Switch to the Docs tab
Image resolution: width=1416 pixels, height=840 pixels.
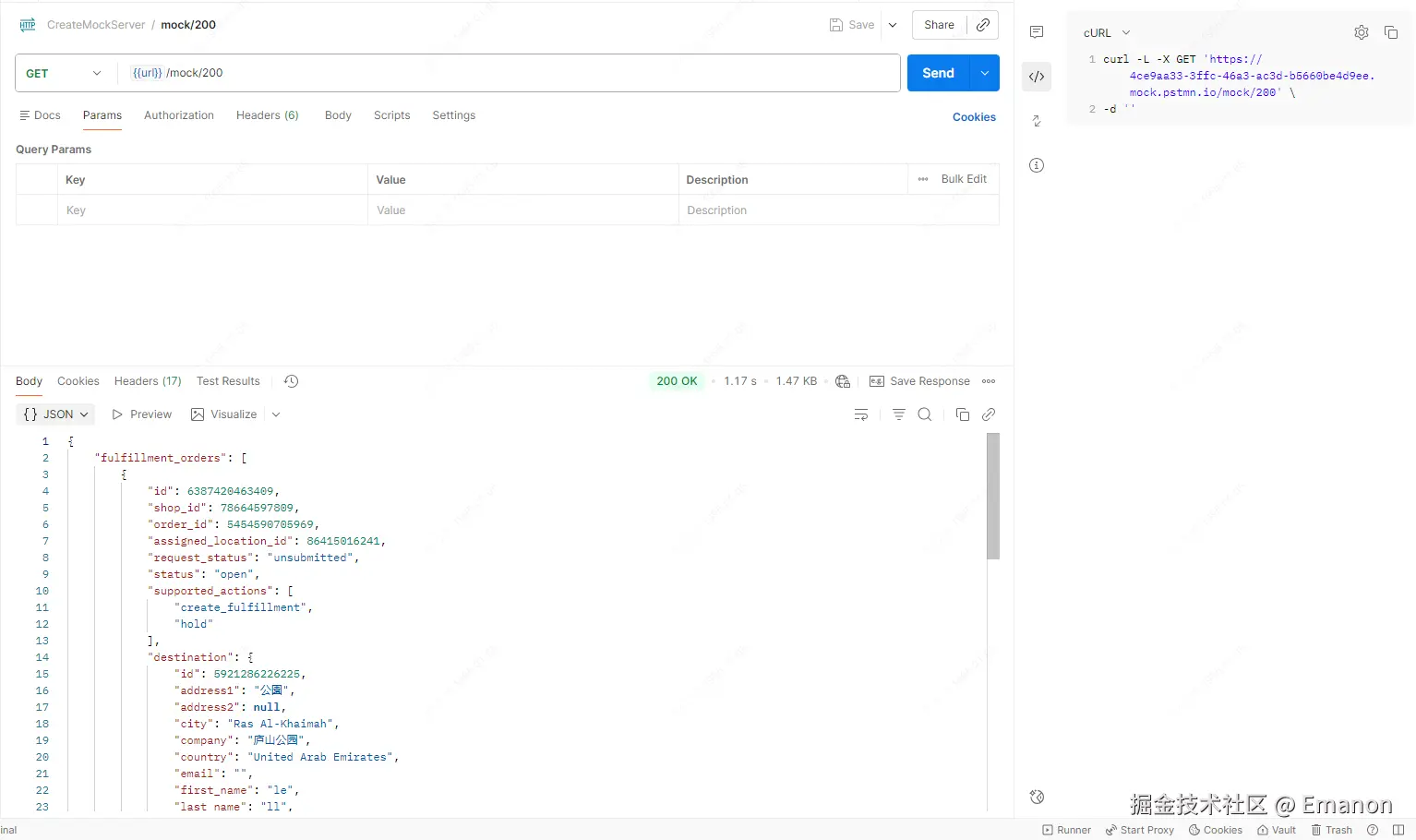click(40, 115)
